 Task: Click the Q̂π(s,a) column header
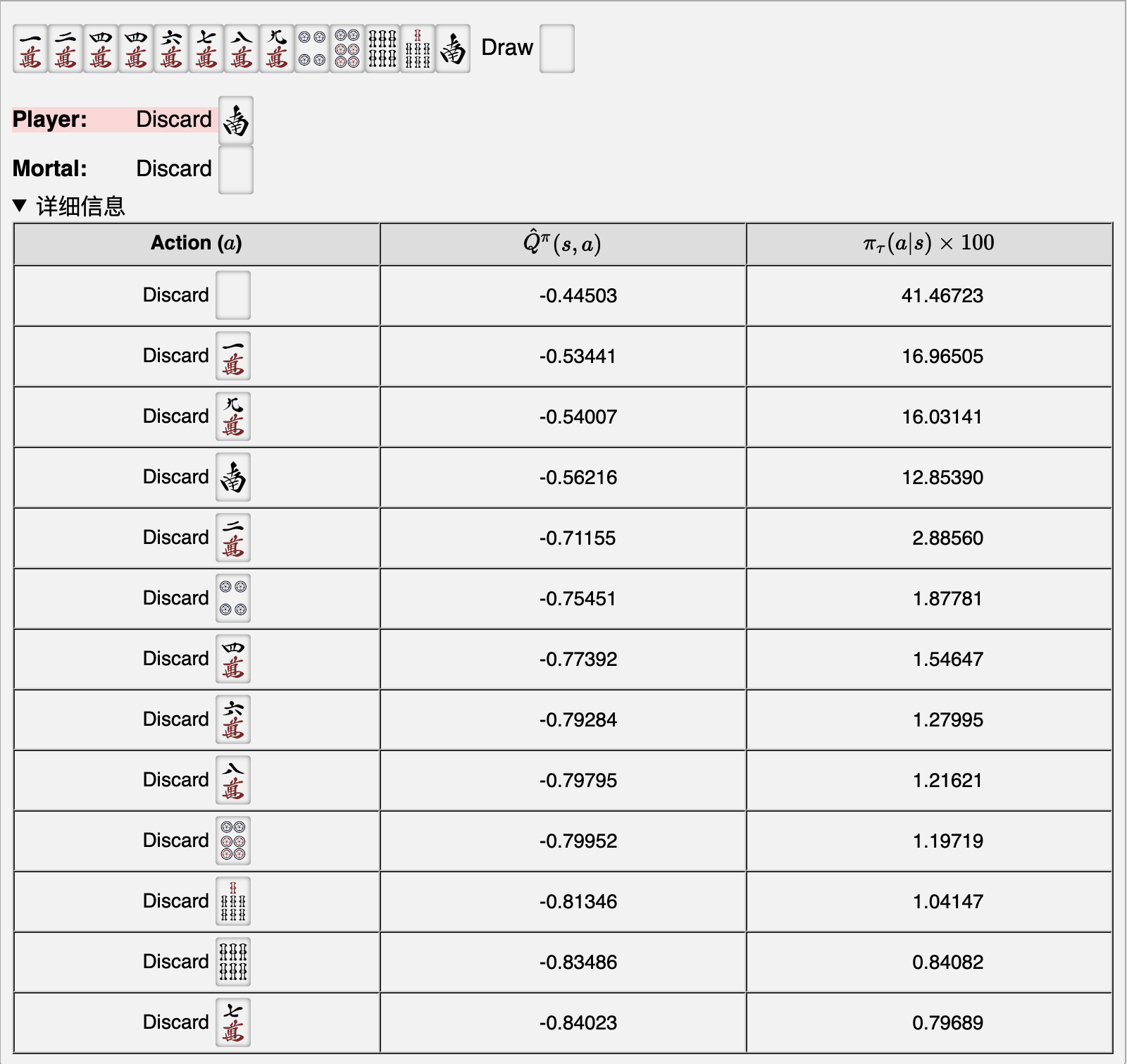click(562, 243)
